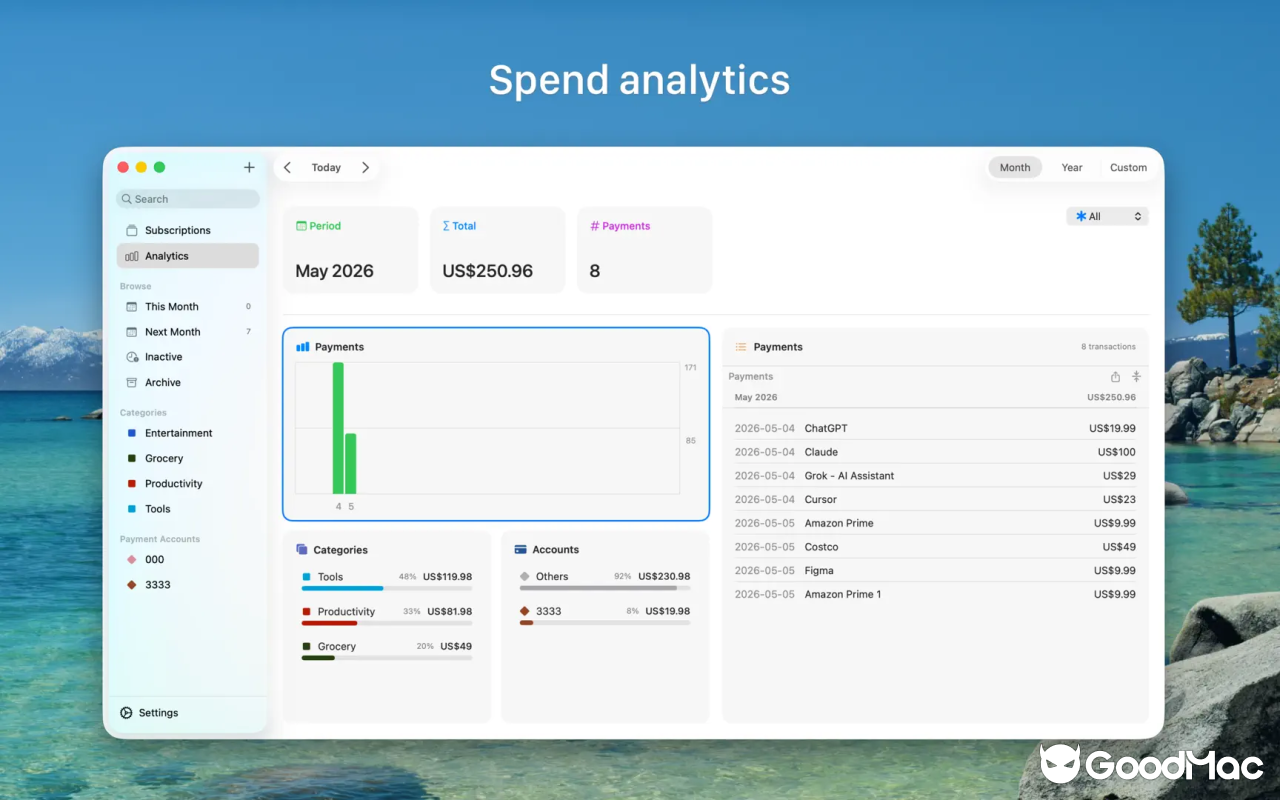
Task: Click the Tools row in Categories panel
Action: pyautogui.click(x=387, y=581)
